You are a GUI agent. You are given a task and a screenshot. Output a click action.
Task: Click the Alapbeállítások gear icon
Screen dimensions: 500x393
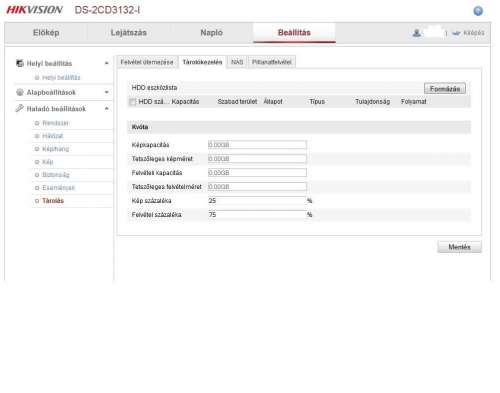tap(20, 92)
